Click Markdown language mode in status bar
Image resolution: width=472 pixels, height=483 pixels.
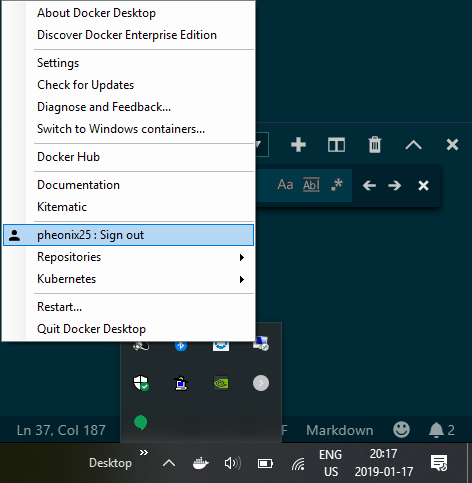tap(339, 430)
